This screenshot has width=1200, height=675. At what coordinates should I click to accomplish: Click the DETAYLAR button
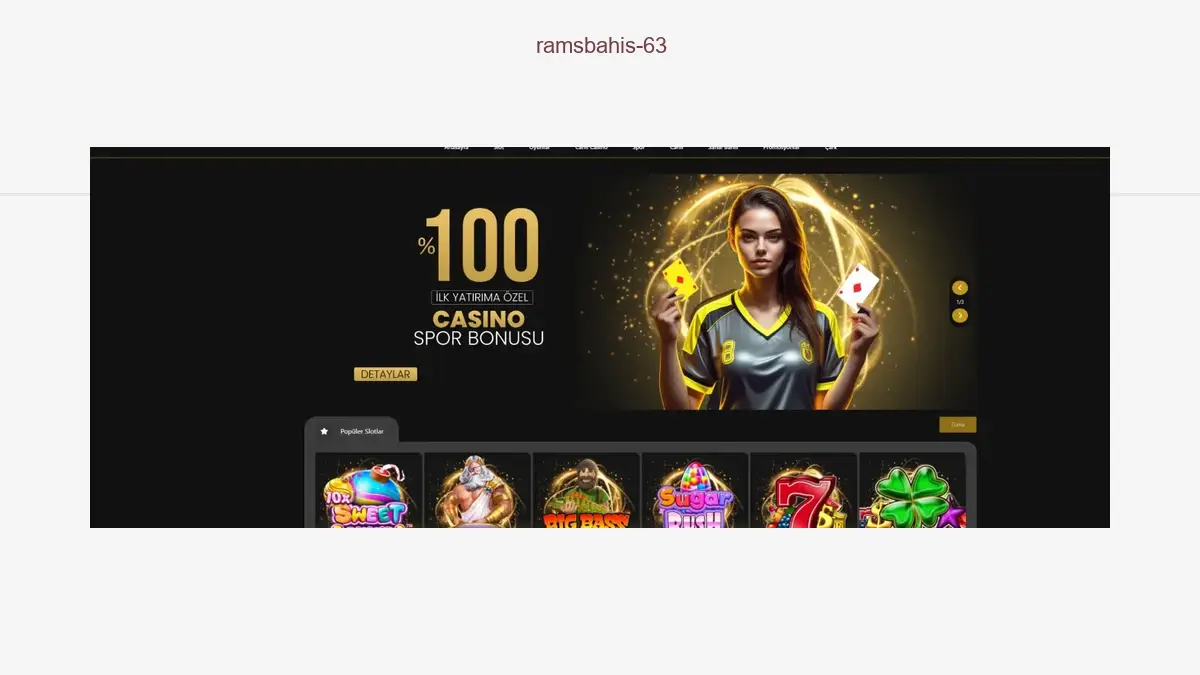click(x=385, y=374)
